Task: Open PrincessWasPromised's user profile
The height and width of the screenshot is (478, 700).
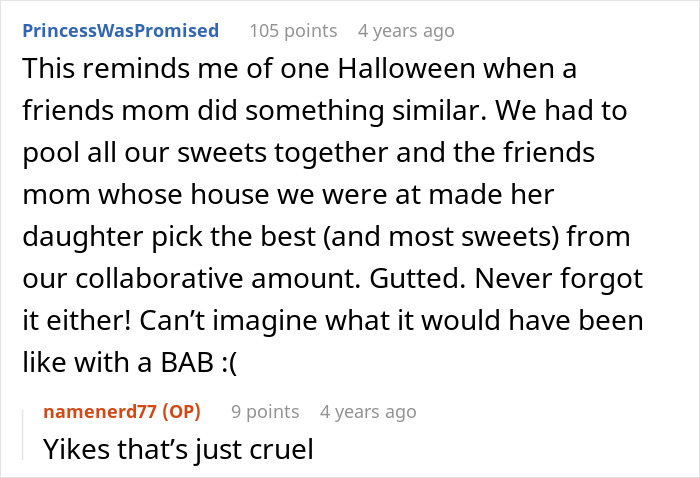Action: (120, 30)
